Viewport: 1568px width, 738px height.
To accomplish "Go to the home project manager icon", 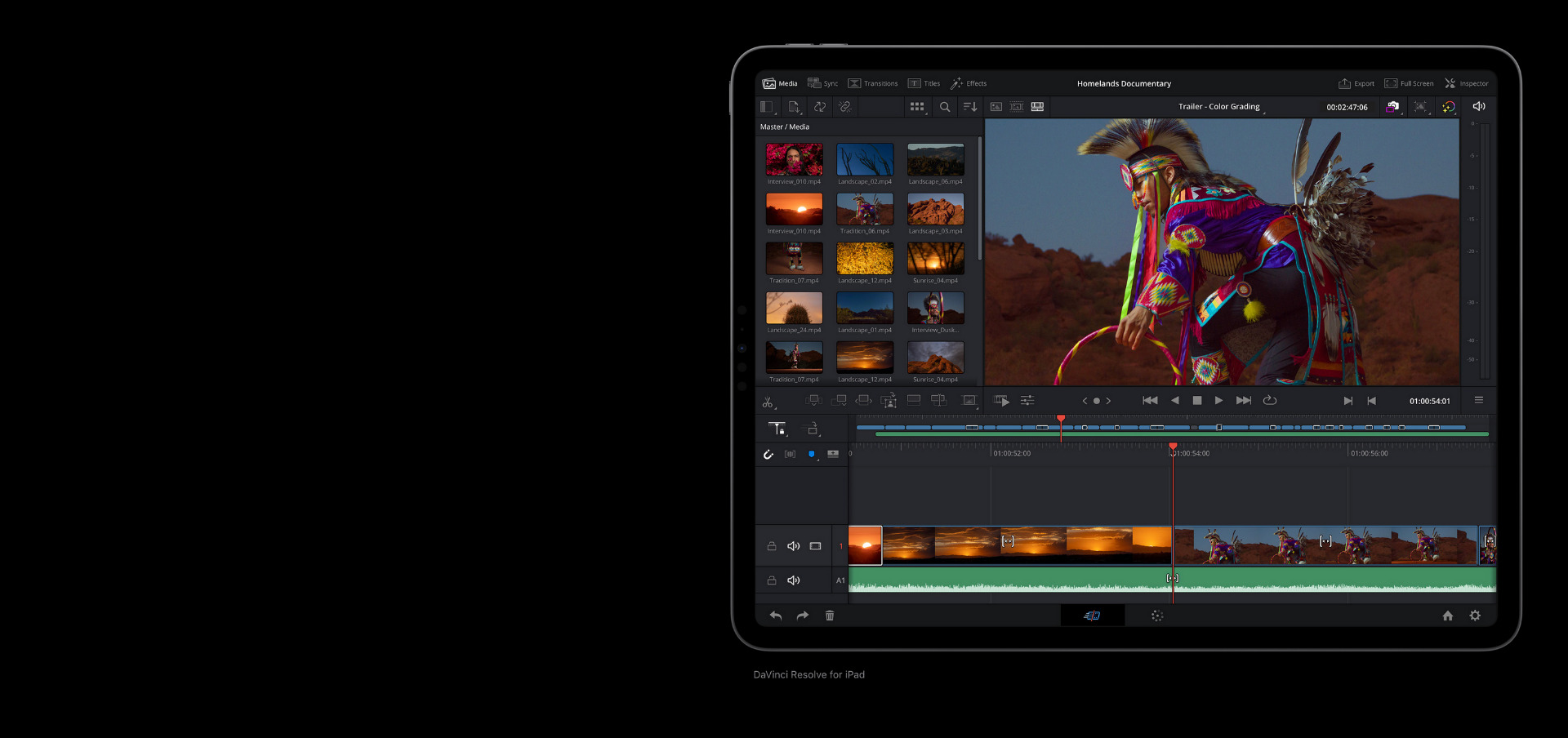I will 1447,616.
